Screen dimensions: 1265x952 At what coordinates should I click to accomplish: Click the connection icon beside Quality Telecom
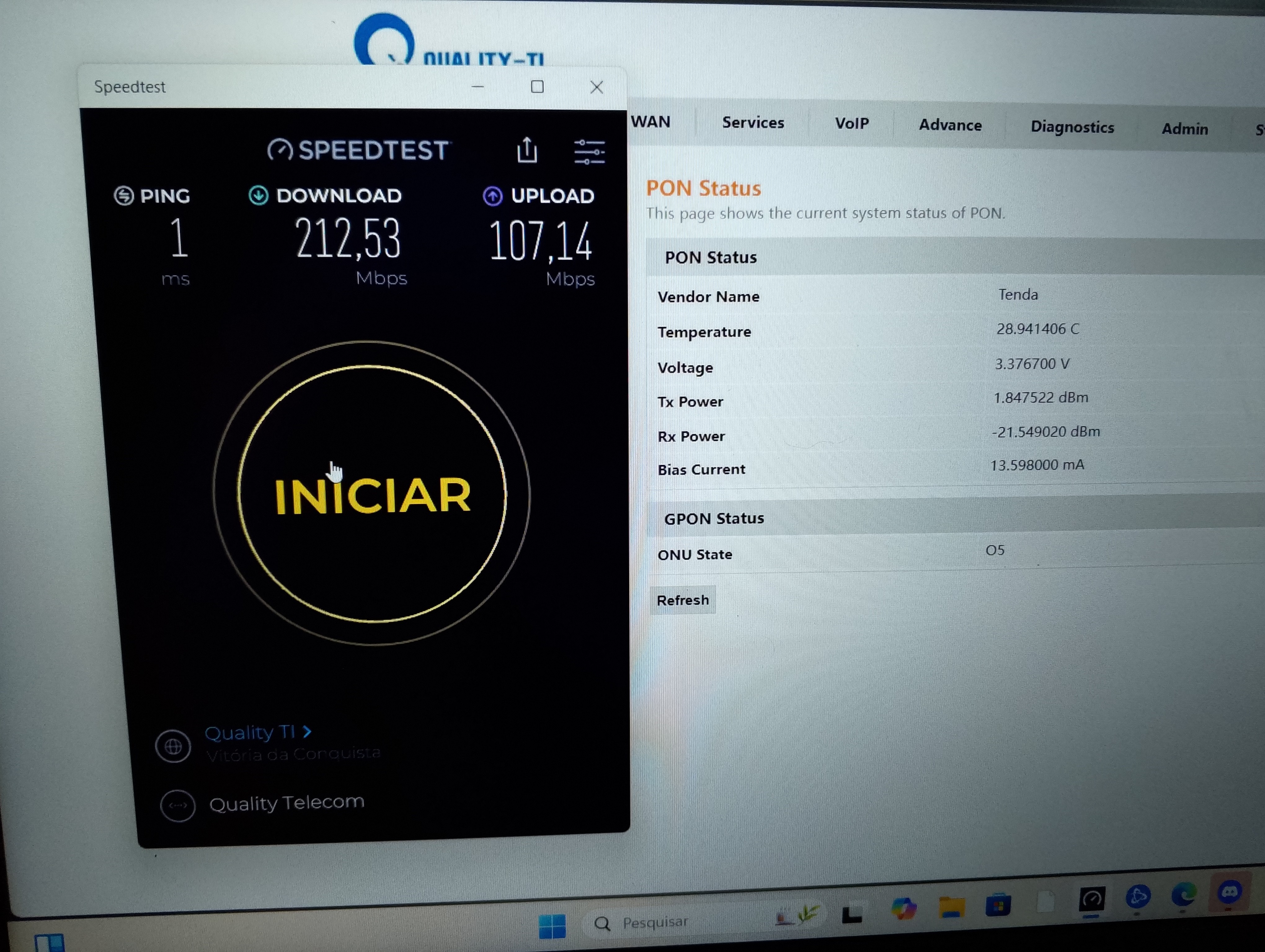(178, 806)
